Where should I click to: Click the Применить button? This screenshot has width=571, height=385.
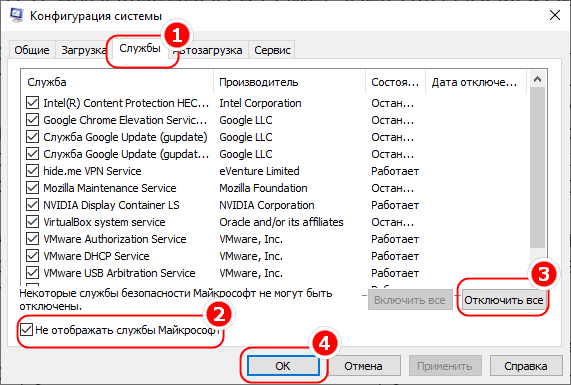coord(445,366)
